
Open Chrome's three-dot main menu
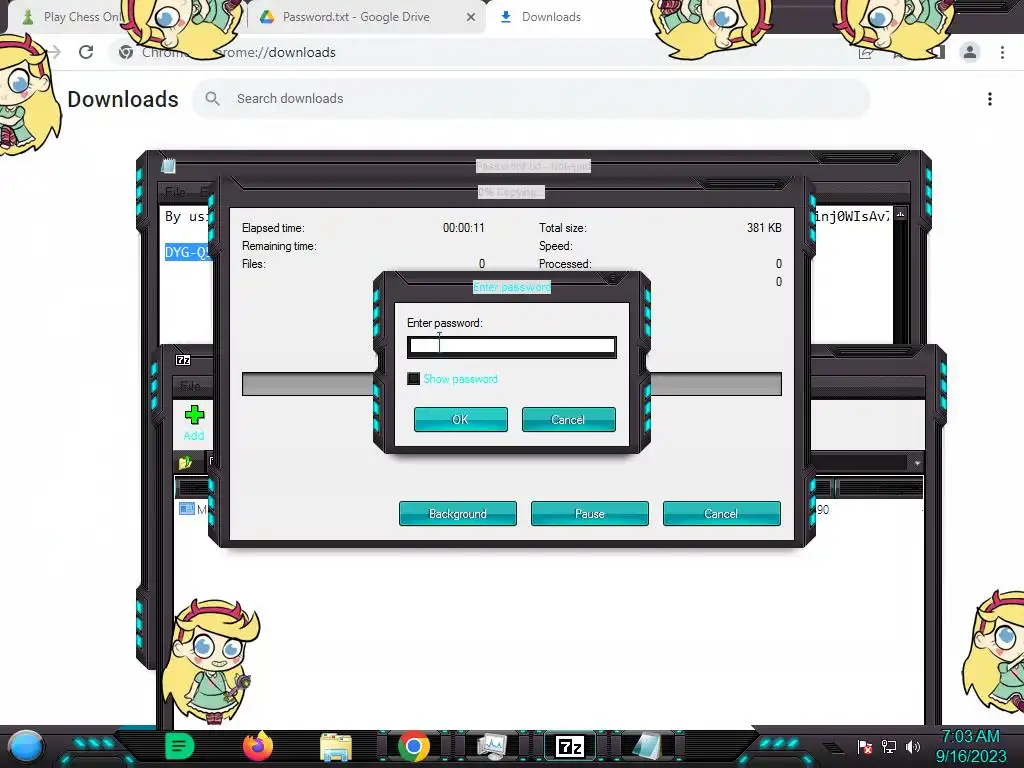pyautogui.click(x=1002, y=52)
